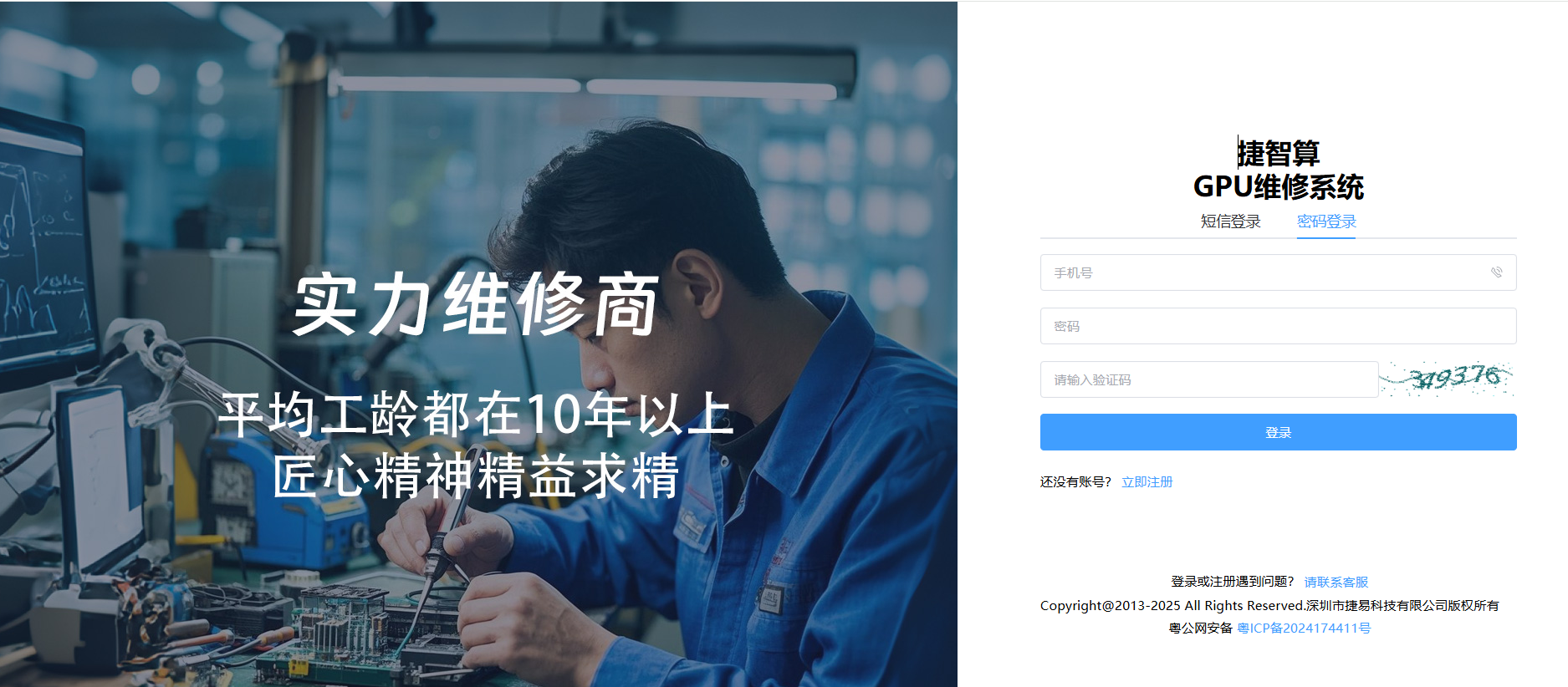Focus the 手机号 input field
1568x687 pixels.
tap(1278, 272)
